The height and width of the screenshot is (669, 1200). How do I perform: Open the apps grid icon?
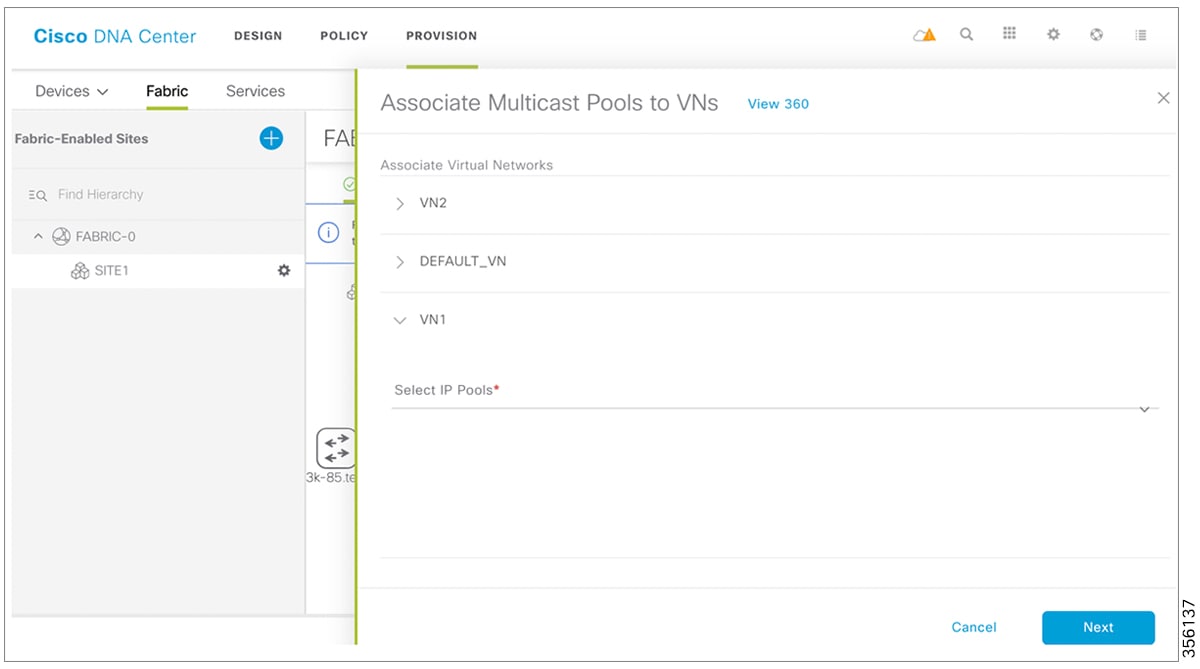click(x=1009, y=34)
